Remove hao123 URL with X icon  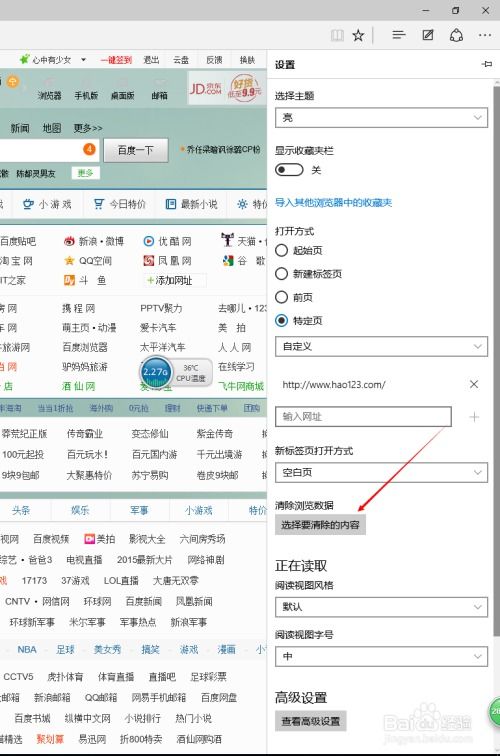pos(474,384)
